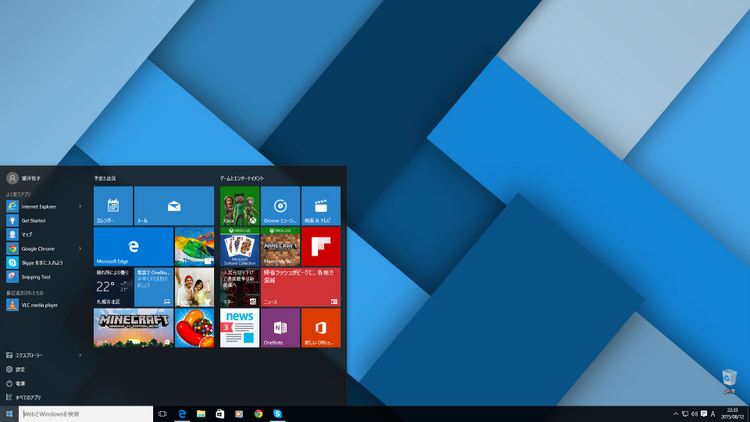This screenshot has height=422, width=750.
Task: Open the Groove Music tile
Action: 280,206
